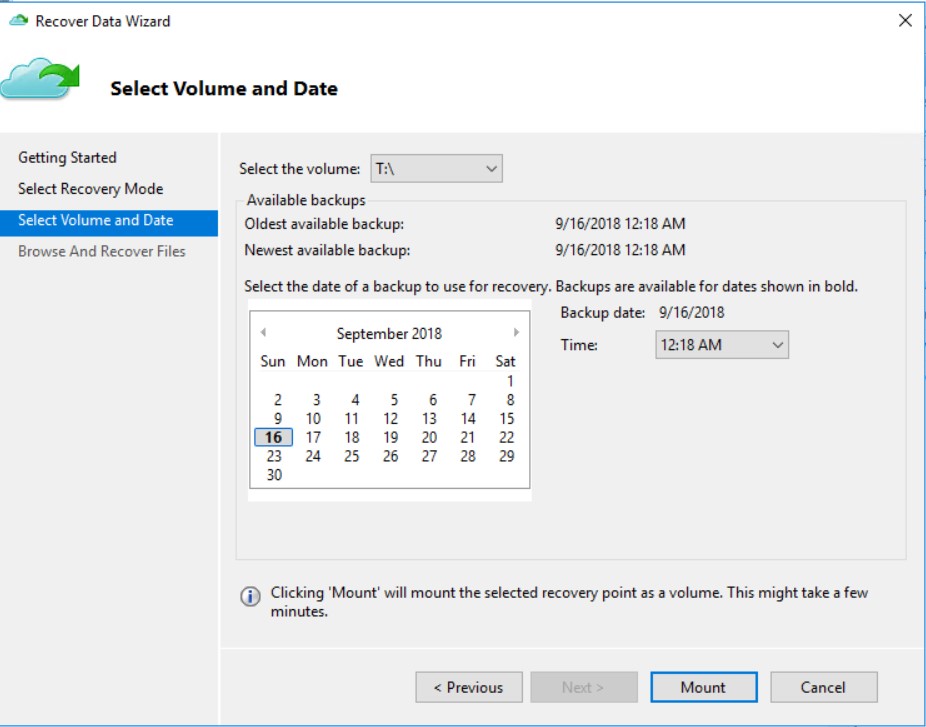Viewport: 926px width, 727px height.
Task: Click the large cloud arrow header icon
Action: [x=40, y=78]
